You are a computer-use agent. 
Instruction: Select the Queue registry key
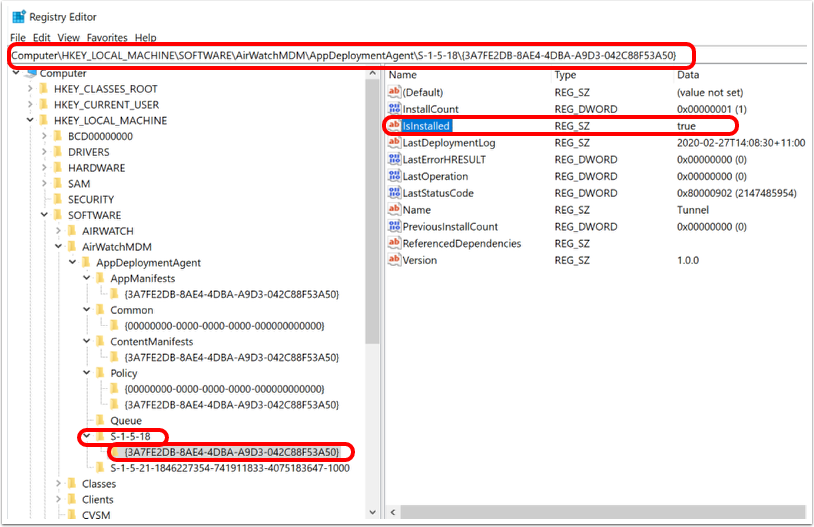(x=125, y=420)
